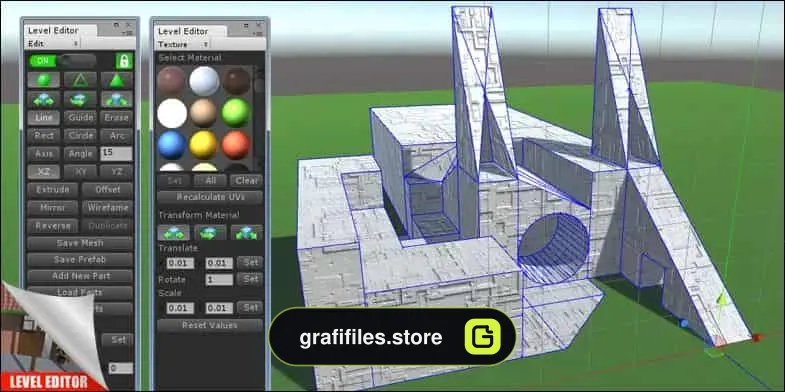Click the Rotate value field showing 1

[x=219, y=279]
